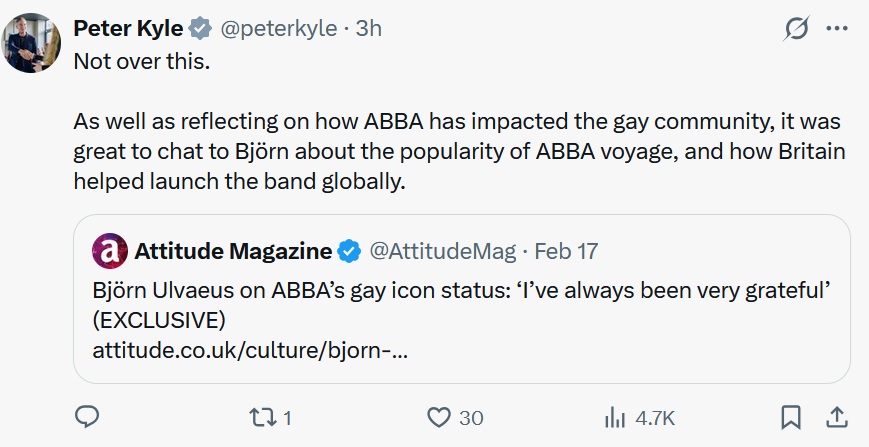Follow the attitude.co.uk article link
This screenshot has height=447, width=869.
pyautogui.click(x=249, y=351)
